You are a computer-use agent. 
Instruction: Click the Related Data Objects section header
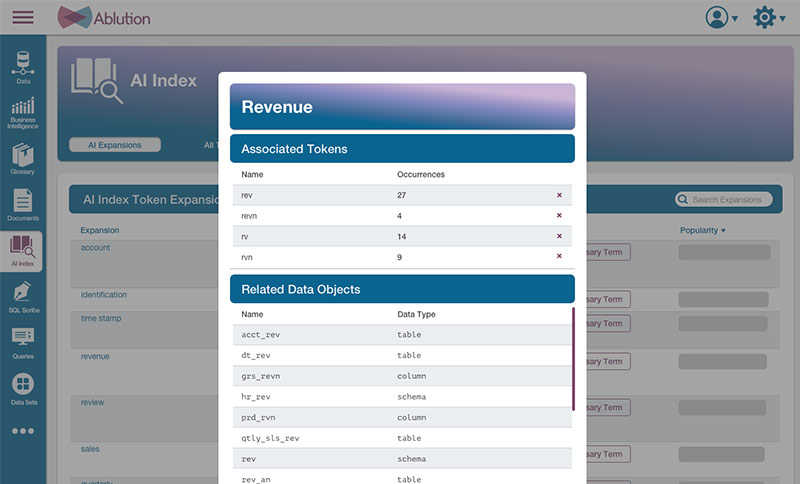pos(402,289)
